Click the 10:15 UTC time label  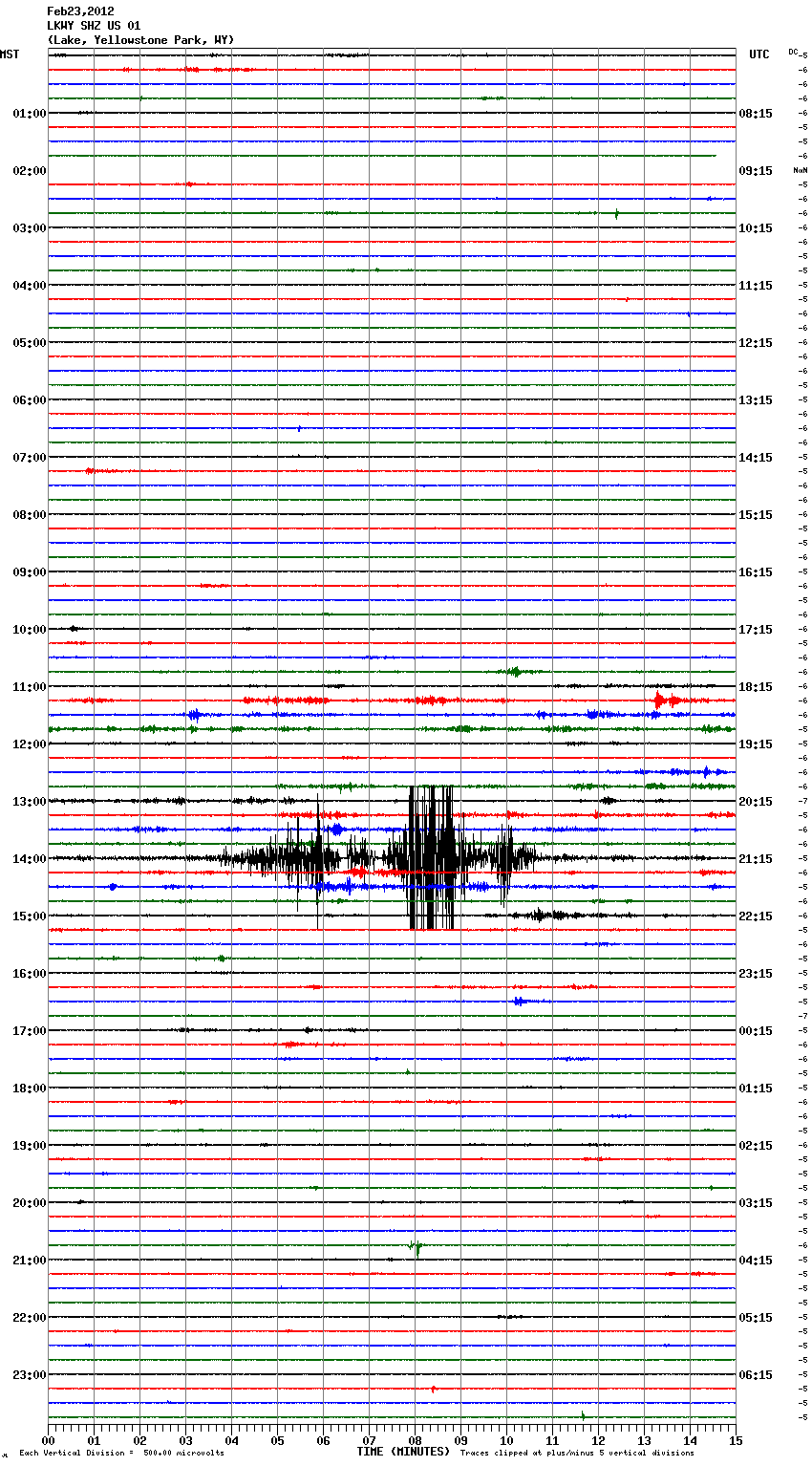[x=756, y=228]
